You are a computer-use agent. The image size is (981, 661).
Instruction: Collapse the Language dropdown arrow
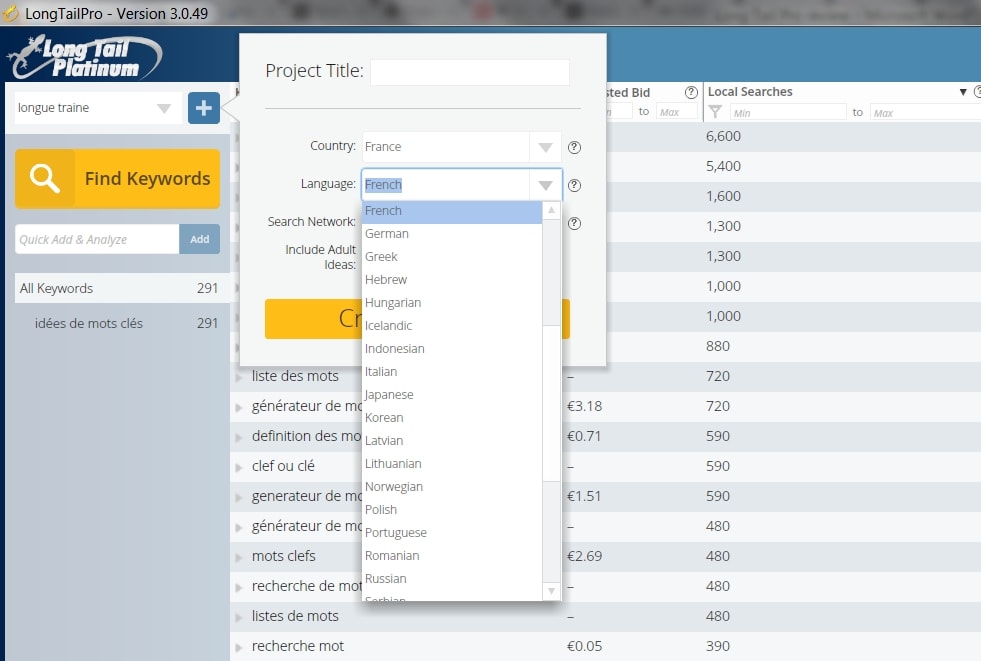pyautogui.click(x=545, y=186)
